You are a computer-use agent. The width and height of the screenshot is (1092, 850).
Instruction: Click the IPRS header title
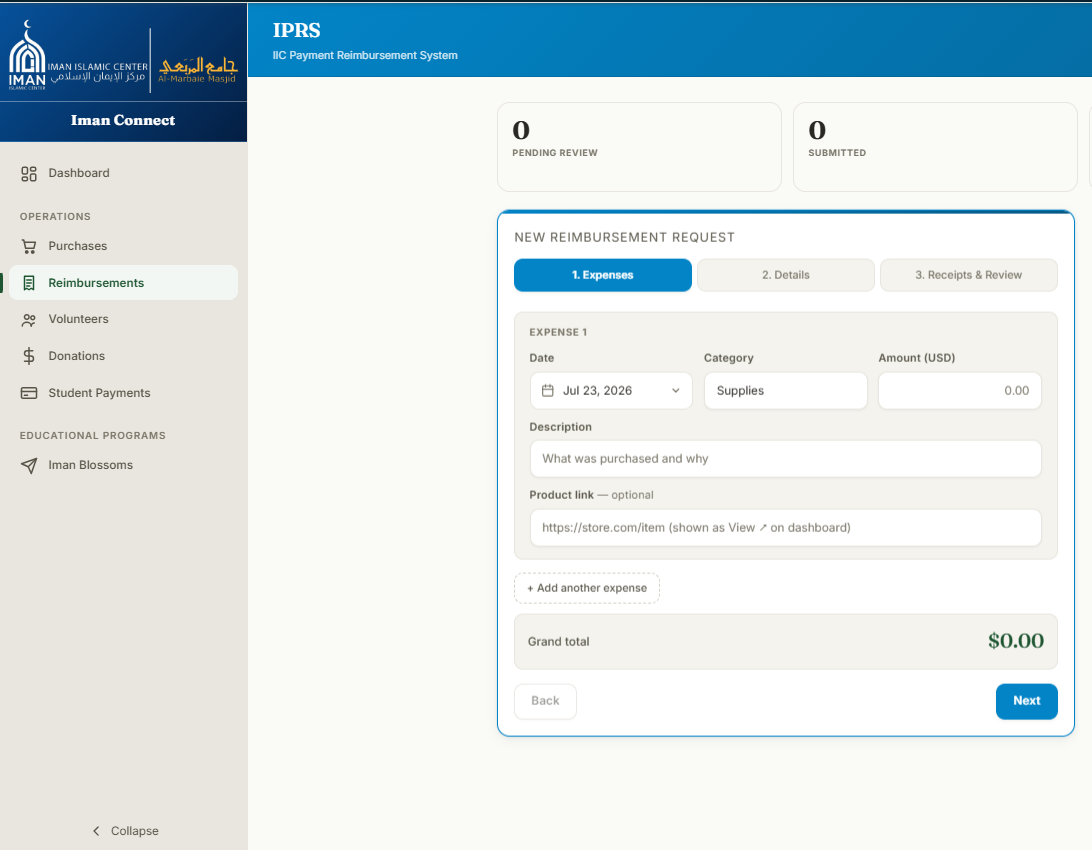297,31
